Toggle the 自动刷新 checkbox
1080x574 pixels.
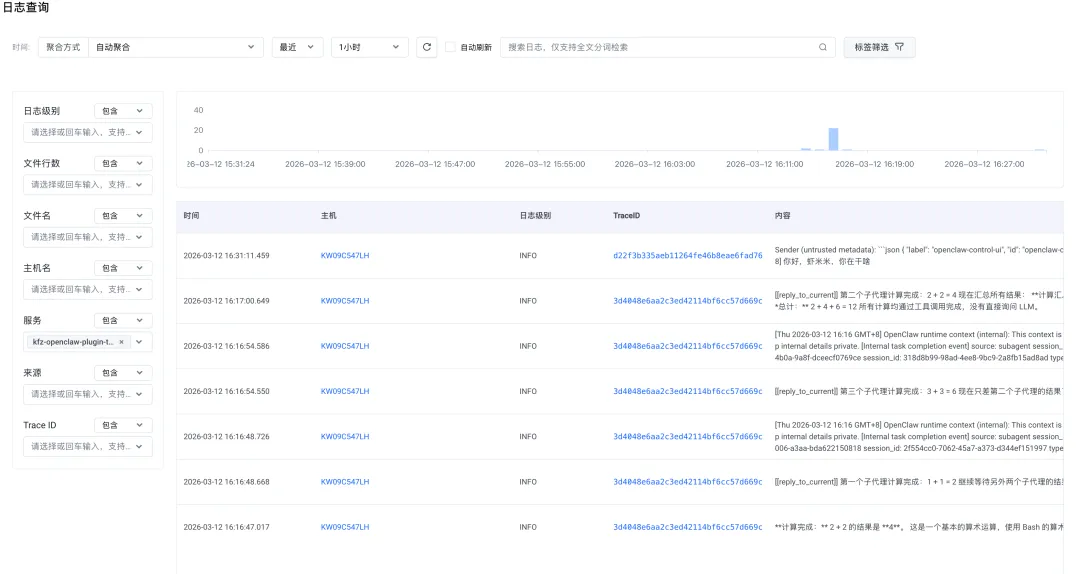pyautogui.click(x=450, y=47)
